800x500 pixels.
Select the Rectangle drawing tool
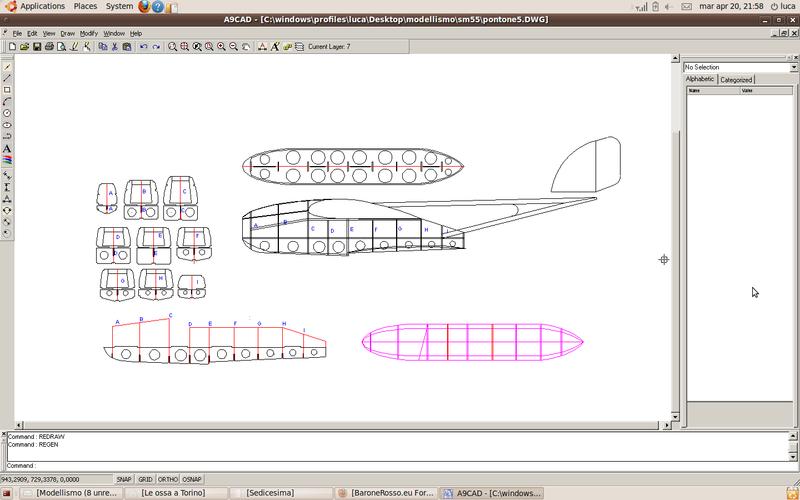point(7,89)
